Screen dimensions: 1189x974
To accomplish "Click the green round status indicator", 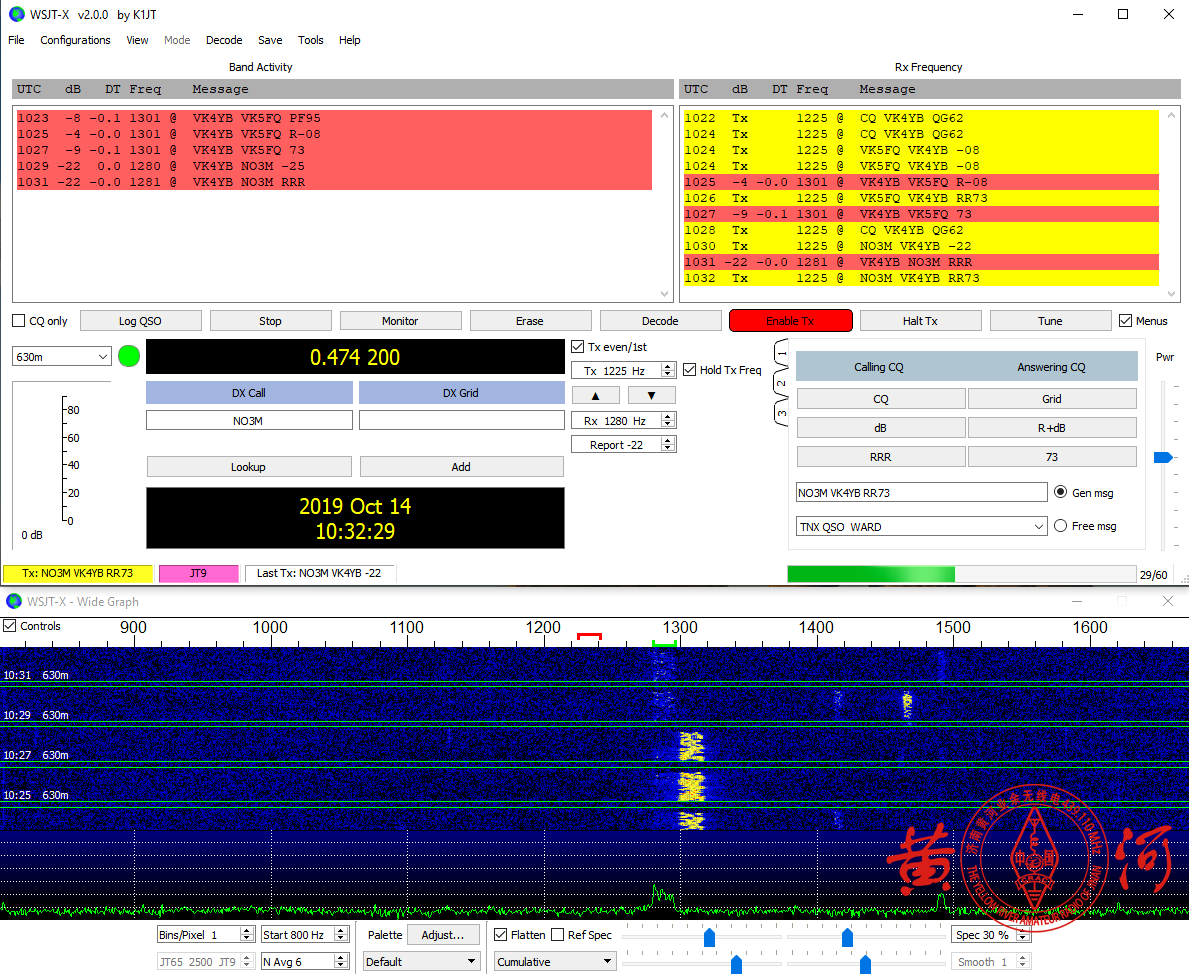I will click(129, 356).
